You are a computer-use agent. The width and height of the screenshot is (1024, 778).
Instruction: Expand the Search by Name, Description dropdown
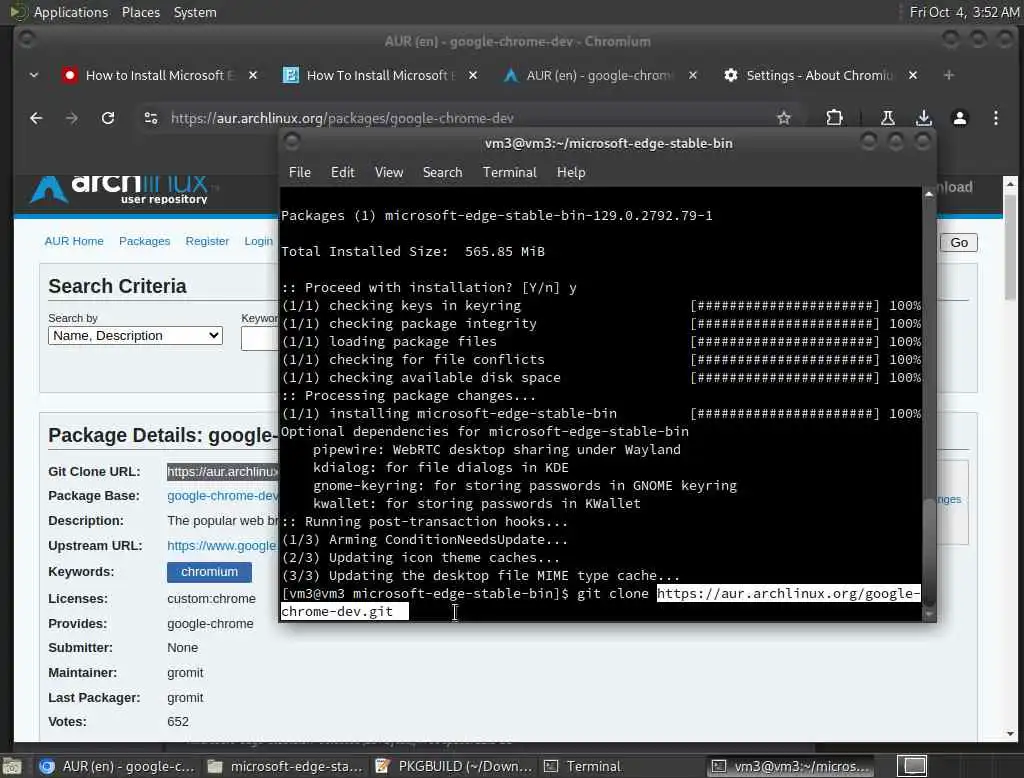click(x=135, y=336)
